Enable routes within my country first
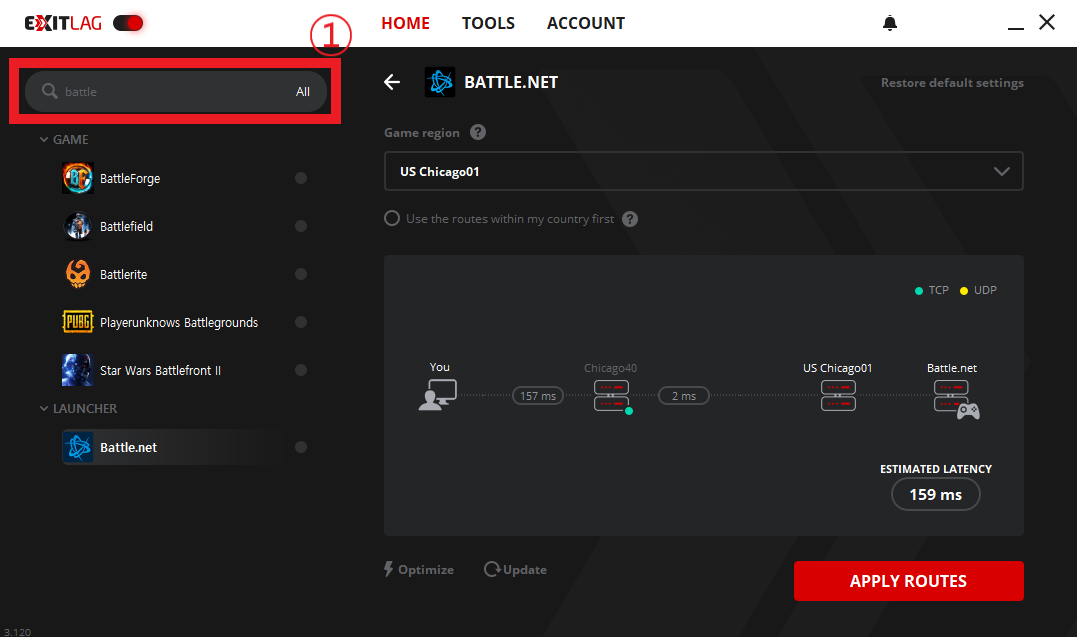The width and height of the screenshot is (1077, 637). click(392, 219)
